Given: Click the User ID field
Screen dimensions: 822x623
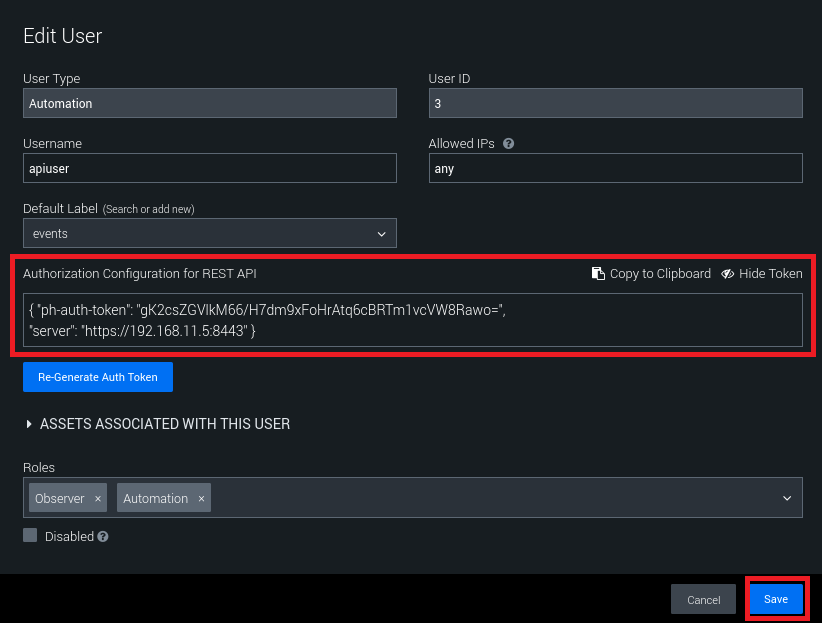Looking at the screenshot, I should click(x=615, y=104).
